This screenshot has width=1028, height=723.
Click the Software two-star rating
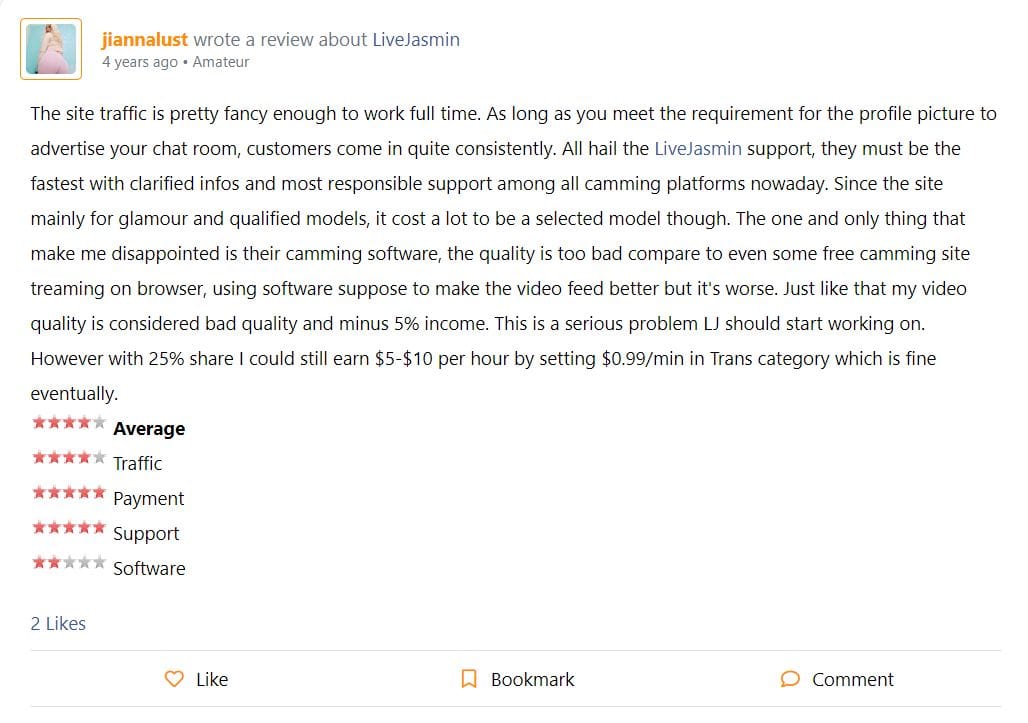tap(69, 562)
